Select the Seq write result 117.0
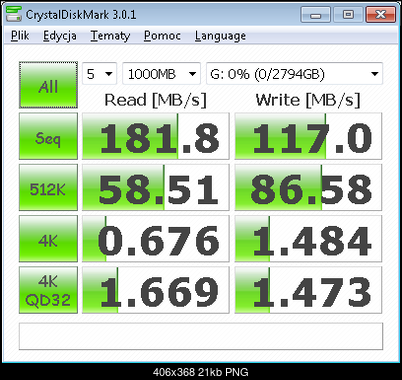This screenshot has width=402, height=380. tap(308, 136)
